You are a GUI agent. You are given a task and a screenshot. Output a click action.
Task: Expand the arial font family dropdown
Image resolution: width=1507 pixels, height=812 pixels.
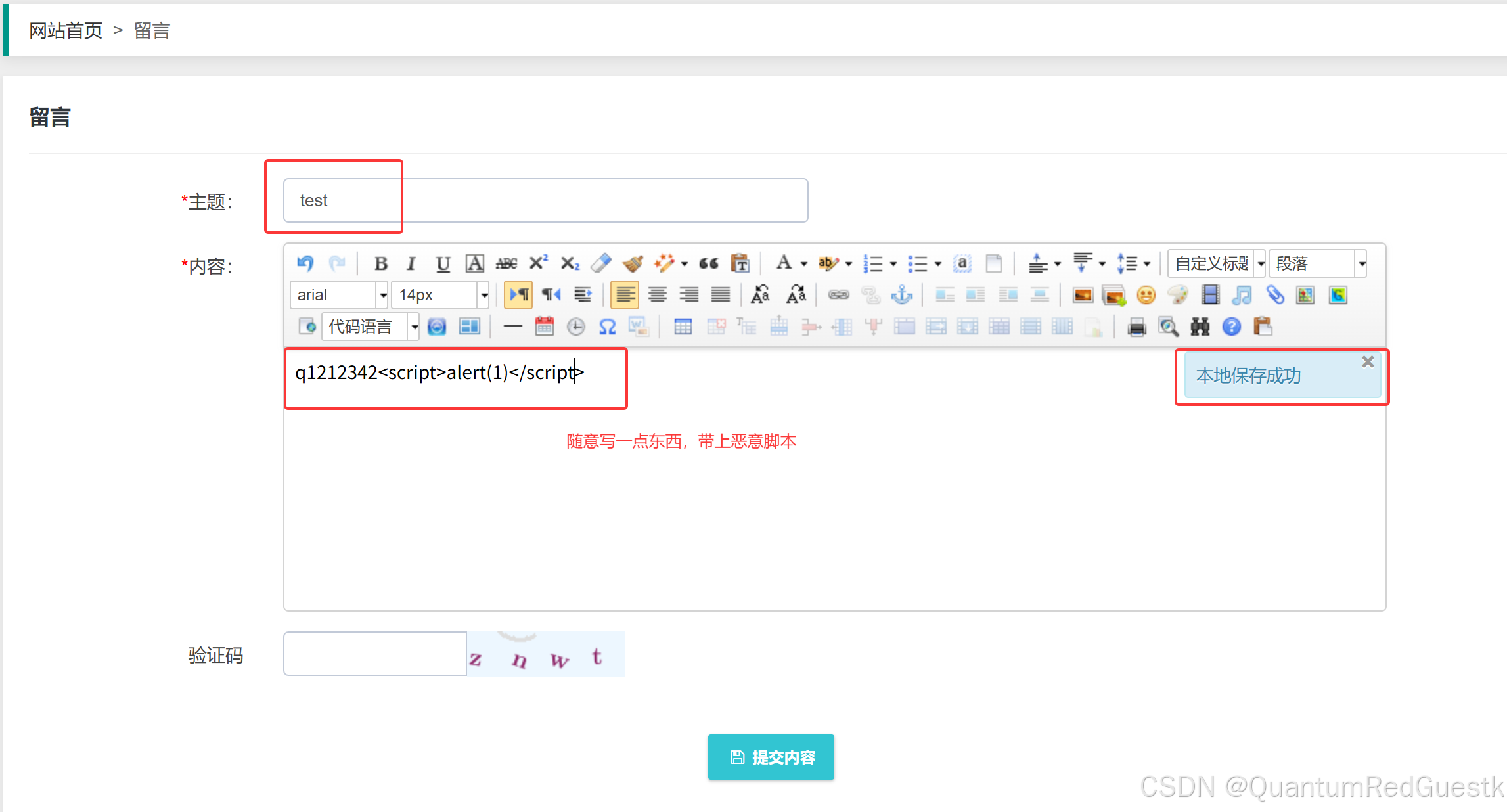[x=383, y=295]
